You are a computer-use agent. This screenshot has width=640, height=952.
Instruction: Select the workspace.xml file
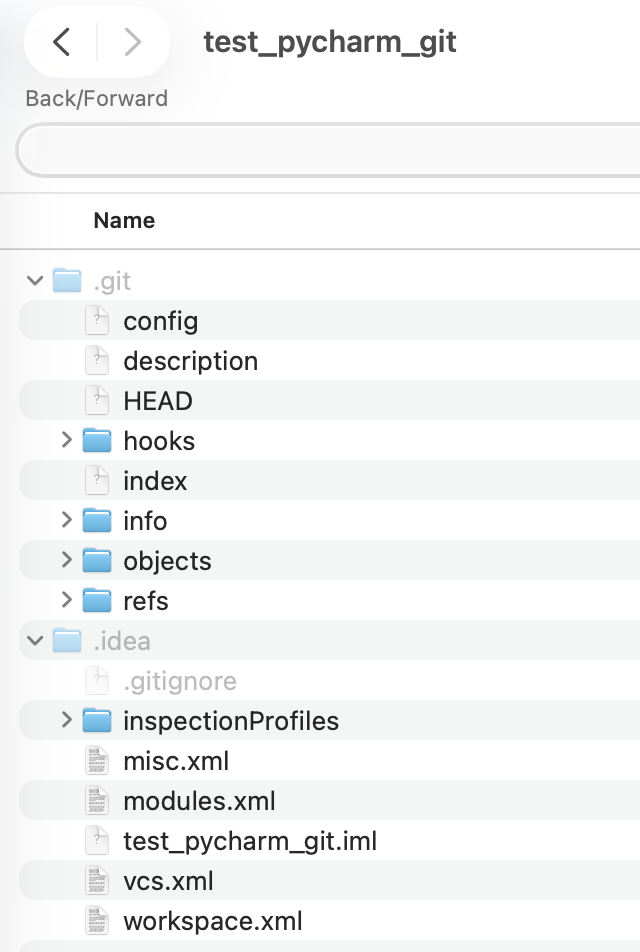click(x=212, y=921)
